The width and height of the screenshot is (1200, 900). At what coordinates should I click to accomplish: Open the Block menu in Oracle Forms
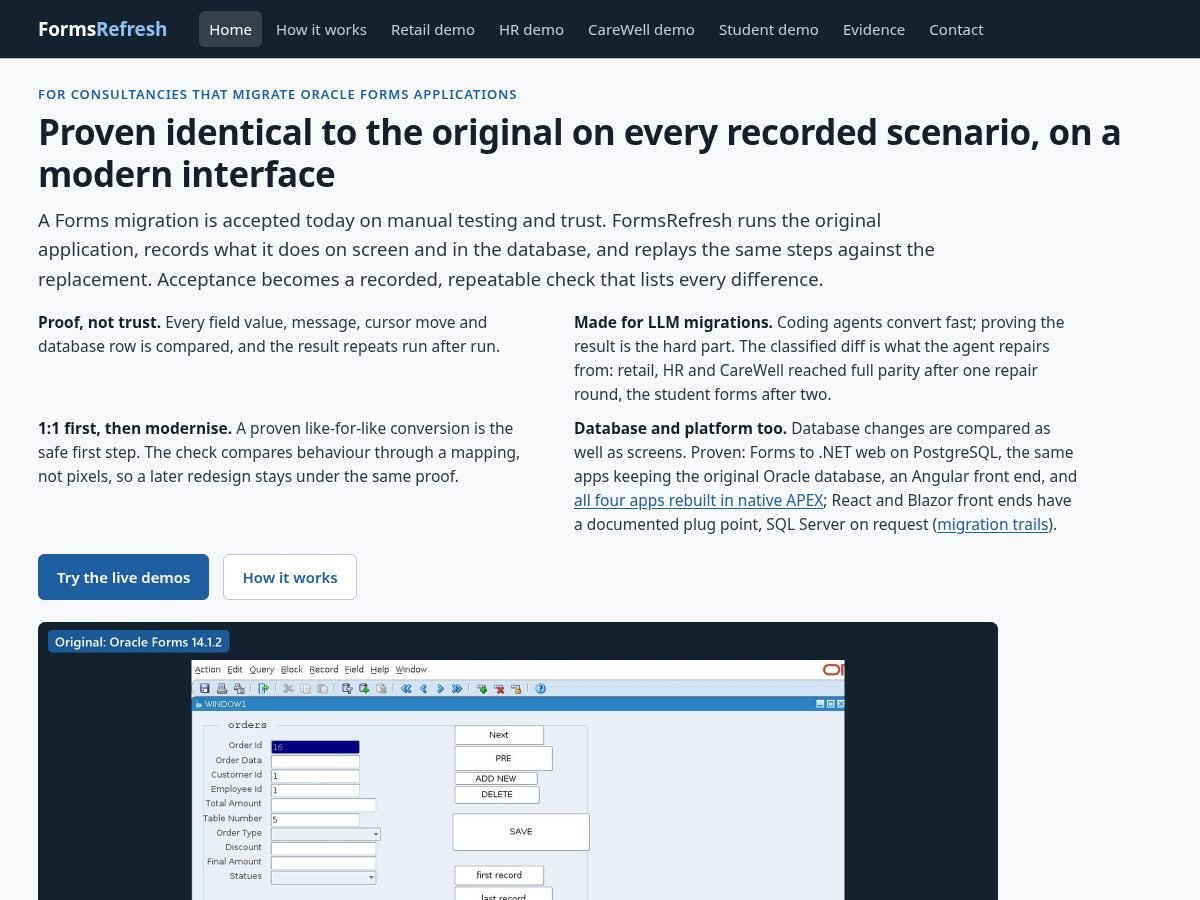(292, 670)
